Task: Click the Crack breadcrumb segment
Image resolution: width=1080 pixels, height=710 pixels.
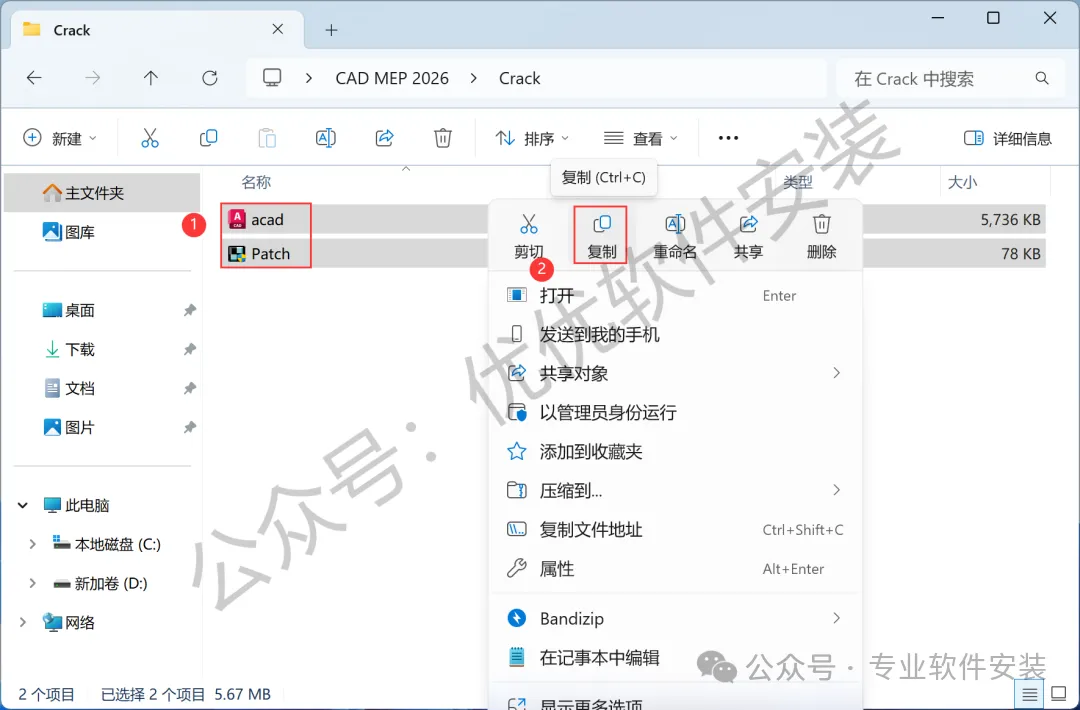Action: [519, 79]
